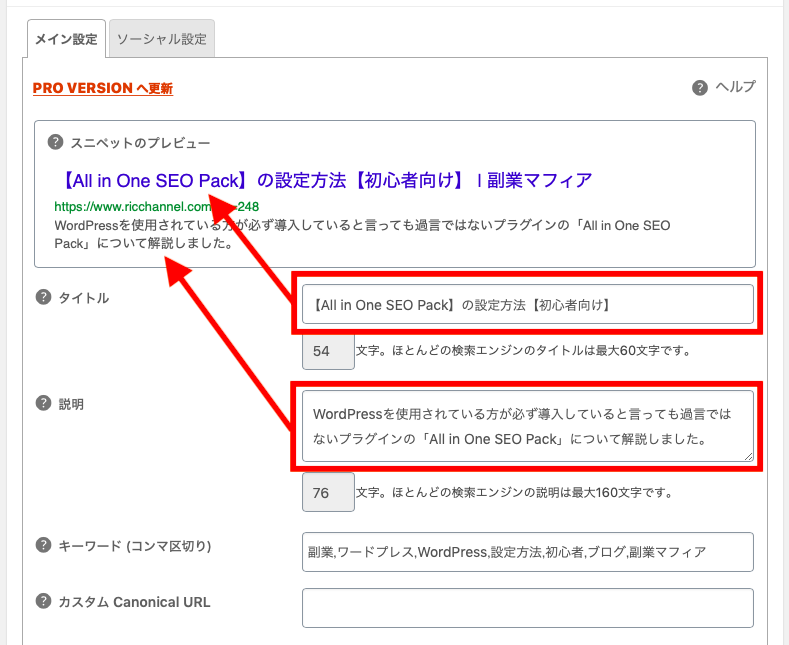789x645 pixels.
Task: Click the カスタム Canonical URL label
Action: point(134,602)
